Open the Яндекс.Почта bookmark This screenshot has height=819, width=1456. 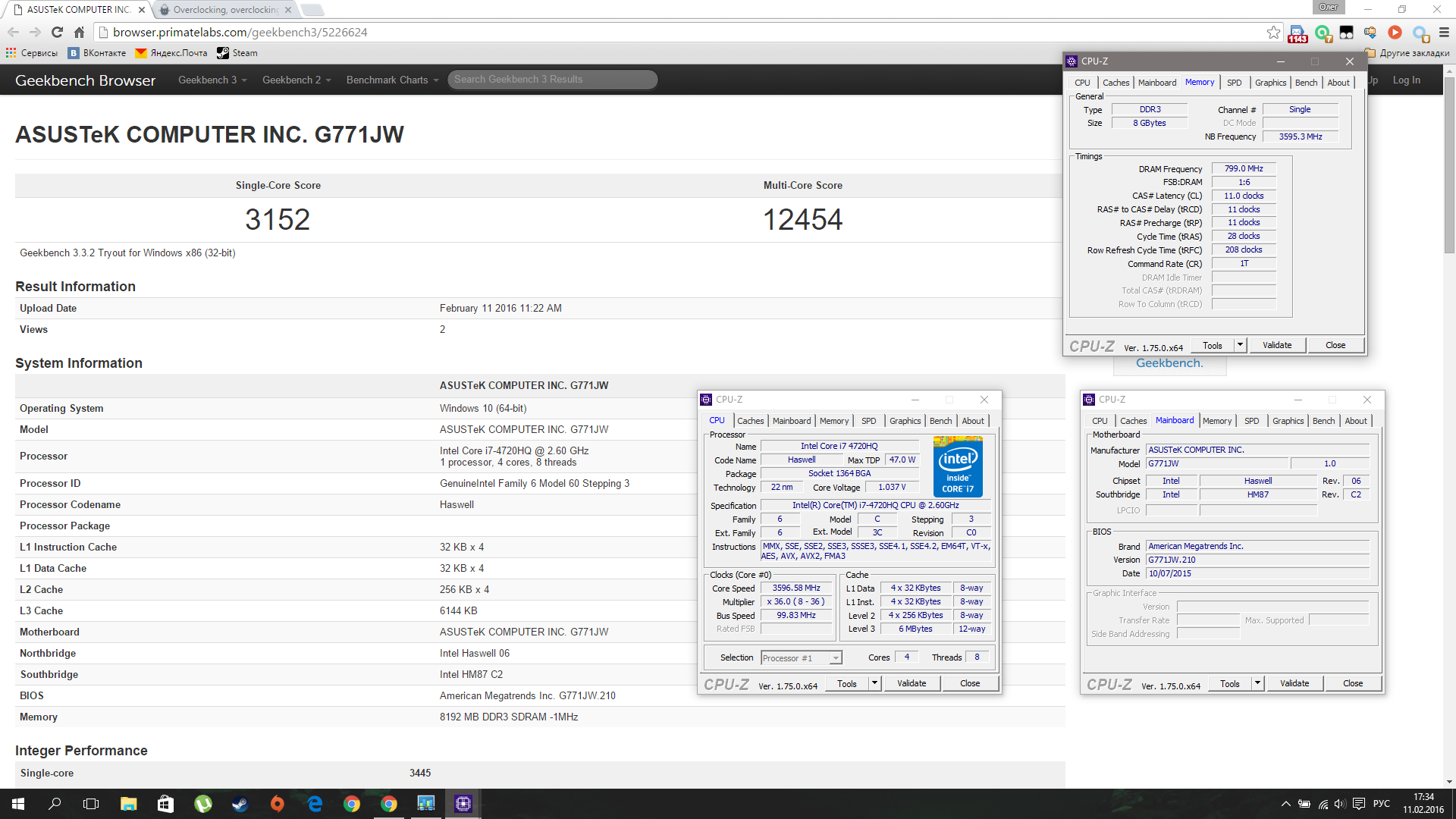171,53
